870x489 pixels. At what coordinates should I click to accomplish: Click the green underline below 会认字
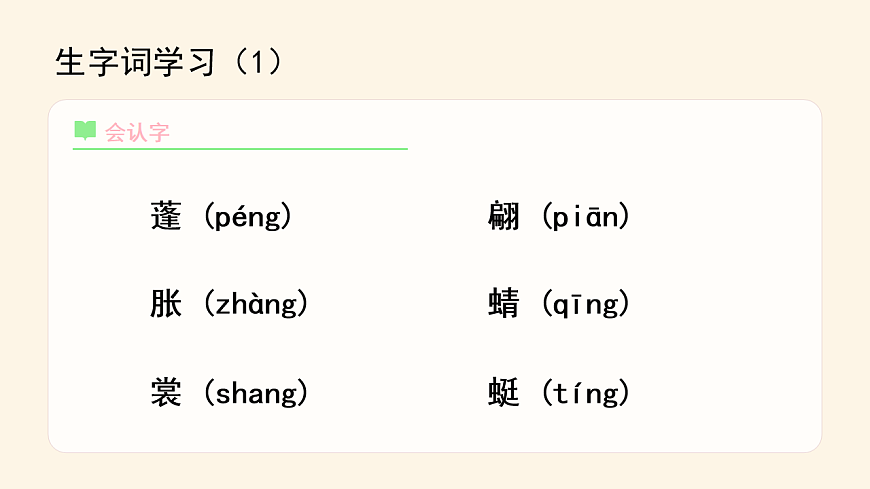point(240,149)
